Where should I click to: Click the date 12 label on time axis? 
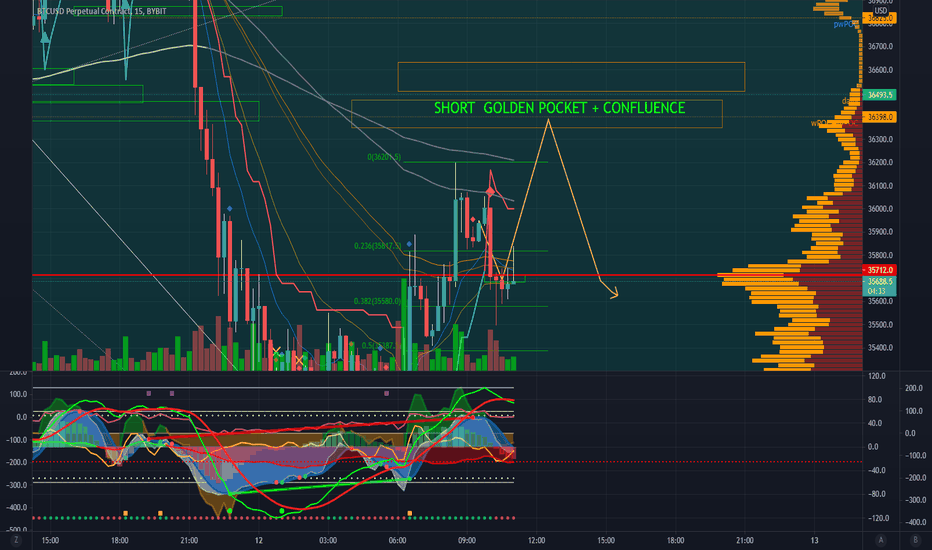pos(259,540)
